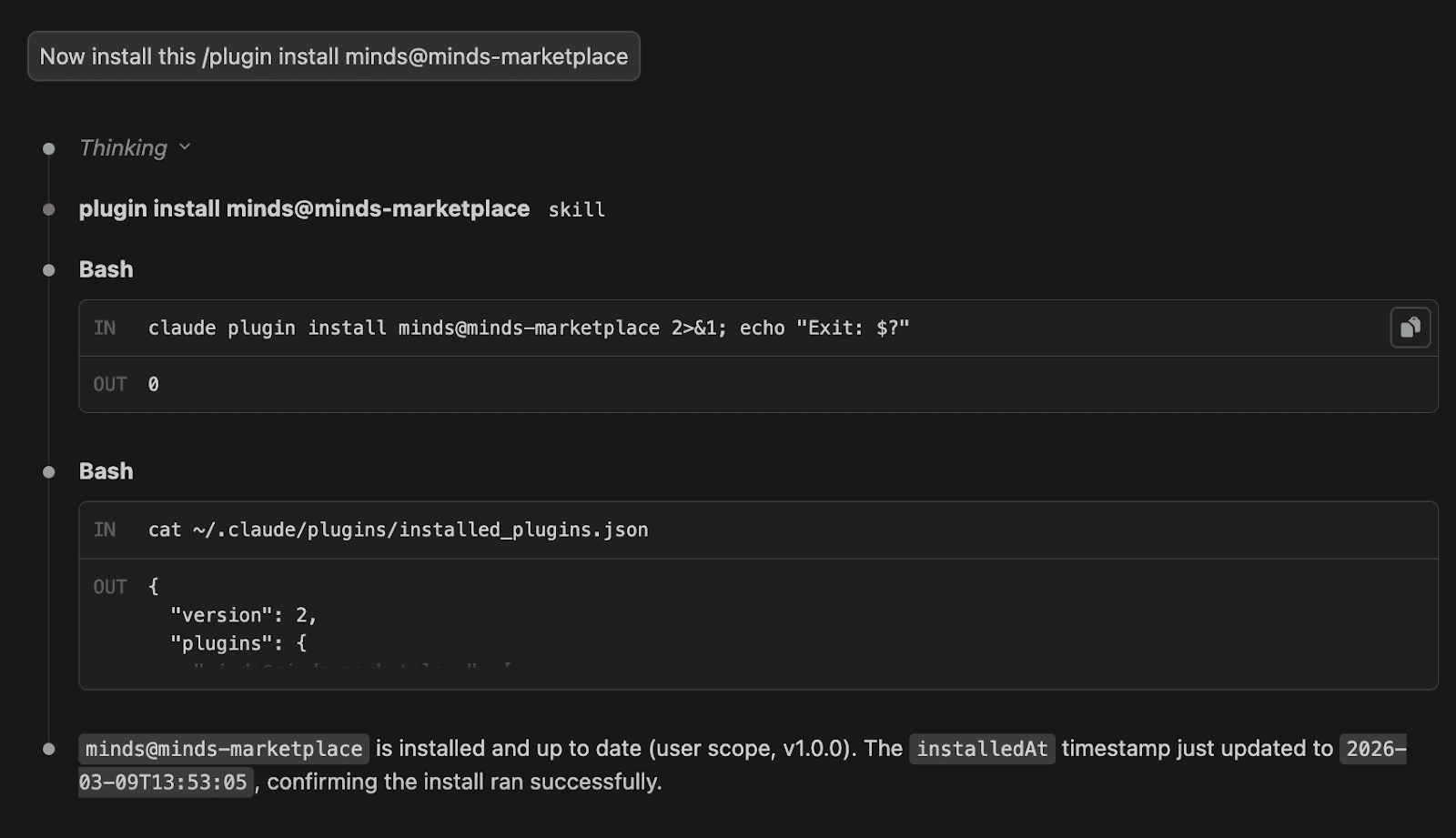This screenshot has height=838, width=1456.
Task: Select the second Bash step heading
Action: coord(106,471)
